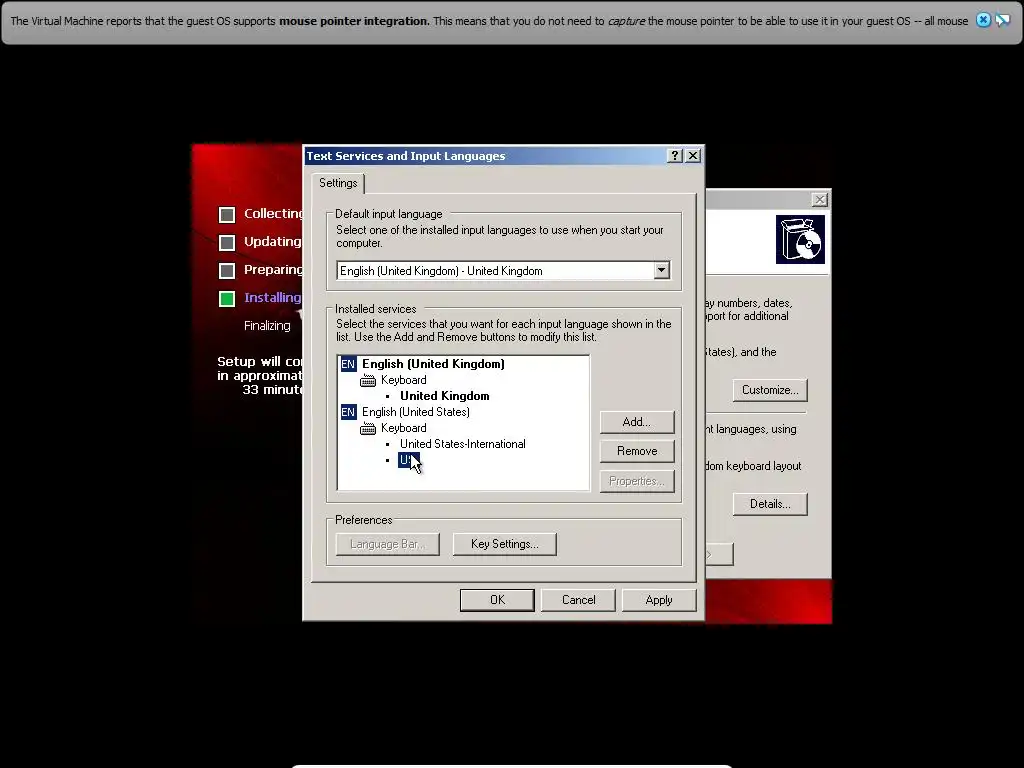Viewport: 1024px width, 768px height.
Task: Click the Apply button
Action: click(x=659, y=600)
